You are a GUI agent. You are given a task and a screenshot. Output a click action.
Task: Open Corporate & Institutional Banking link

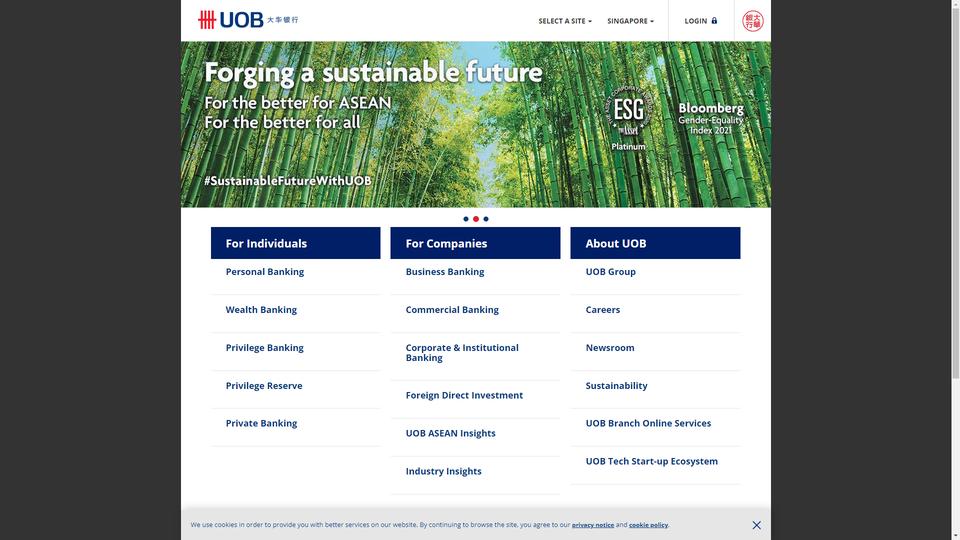pos(462,353)
